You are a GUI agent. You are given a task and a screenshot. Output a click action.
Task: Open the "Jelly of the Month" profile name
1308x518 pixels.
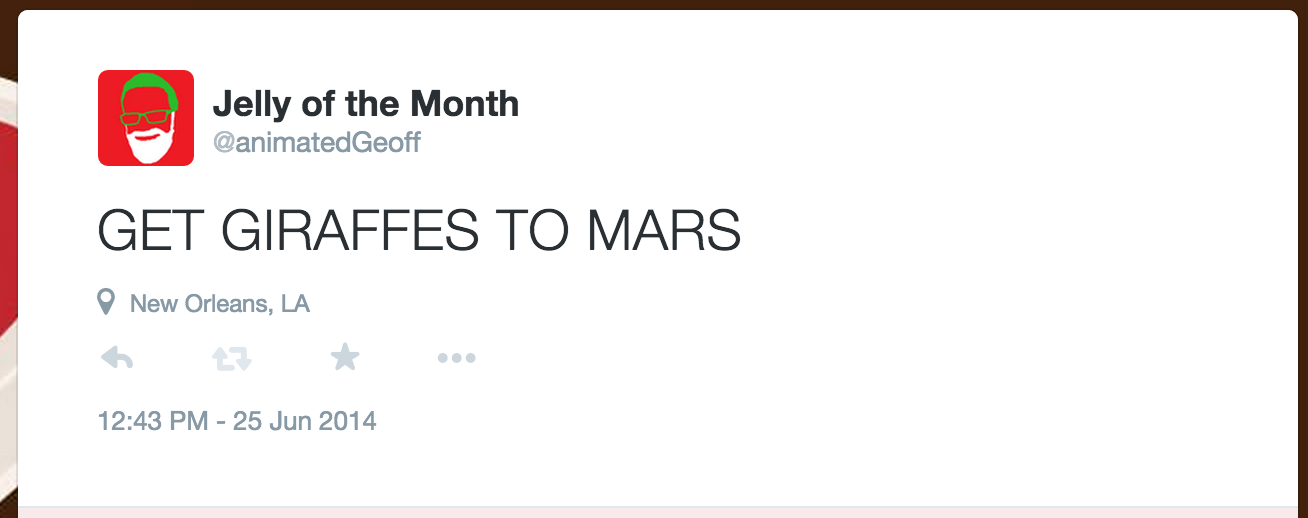point(365,104)
